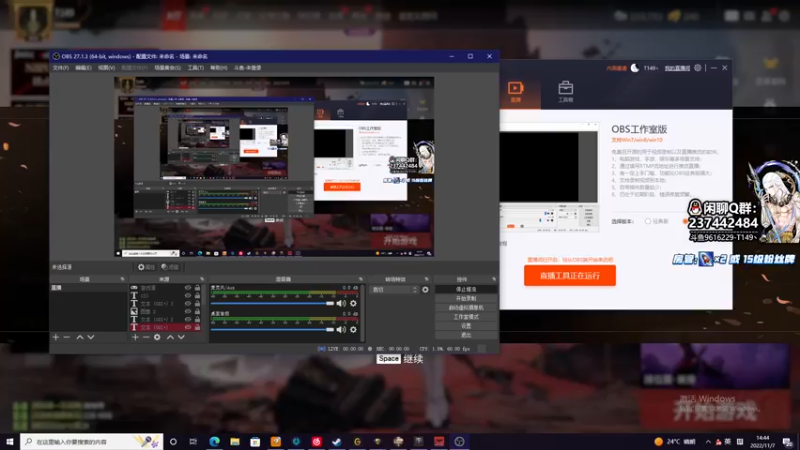Show hidden system tray icons chevron
The width and height of the screenshot is (800, 450).
click(708, 441)
